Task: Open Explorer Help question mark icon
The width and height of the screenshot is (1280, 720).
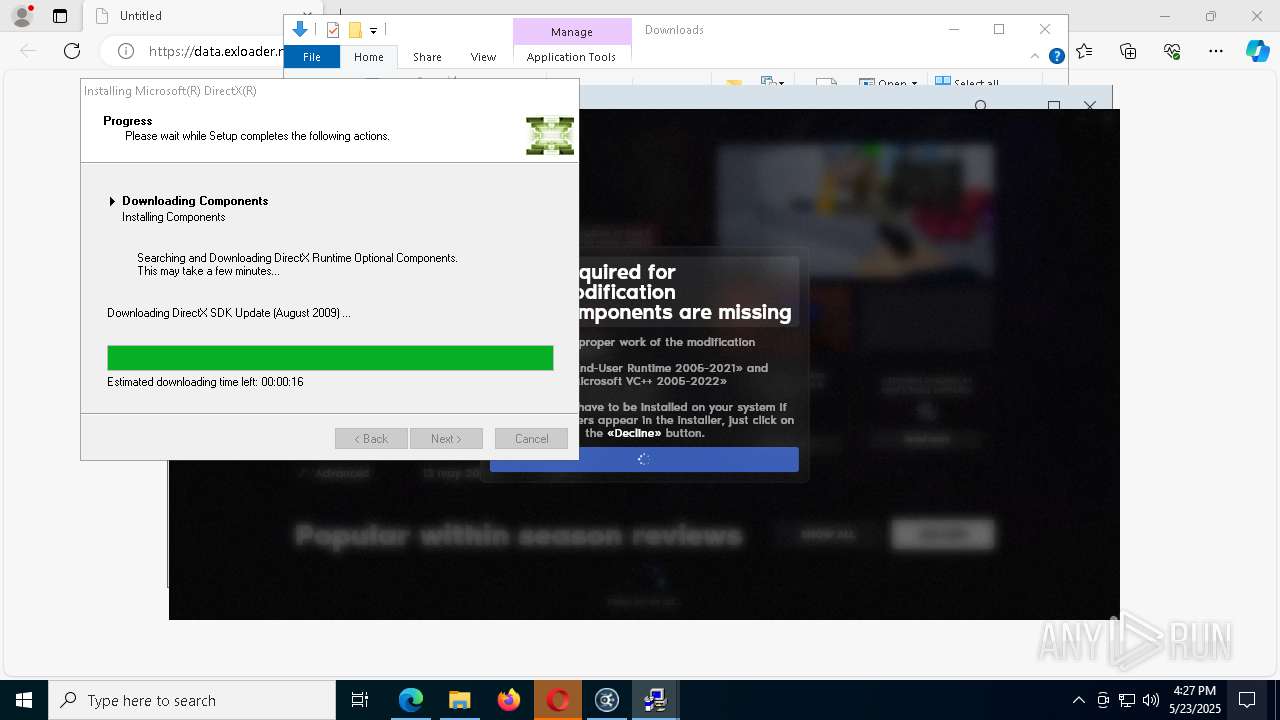Action: tap(1056, 57)
